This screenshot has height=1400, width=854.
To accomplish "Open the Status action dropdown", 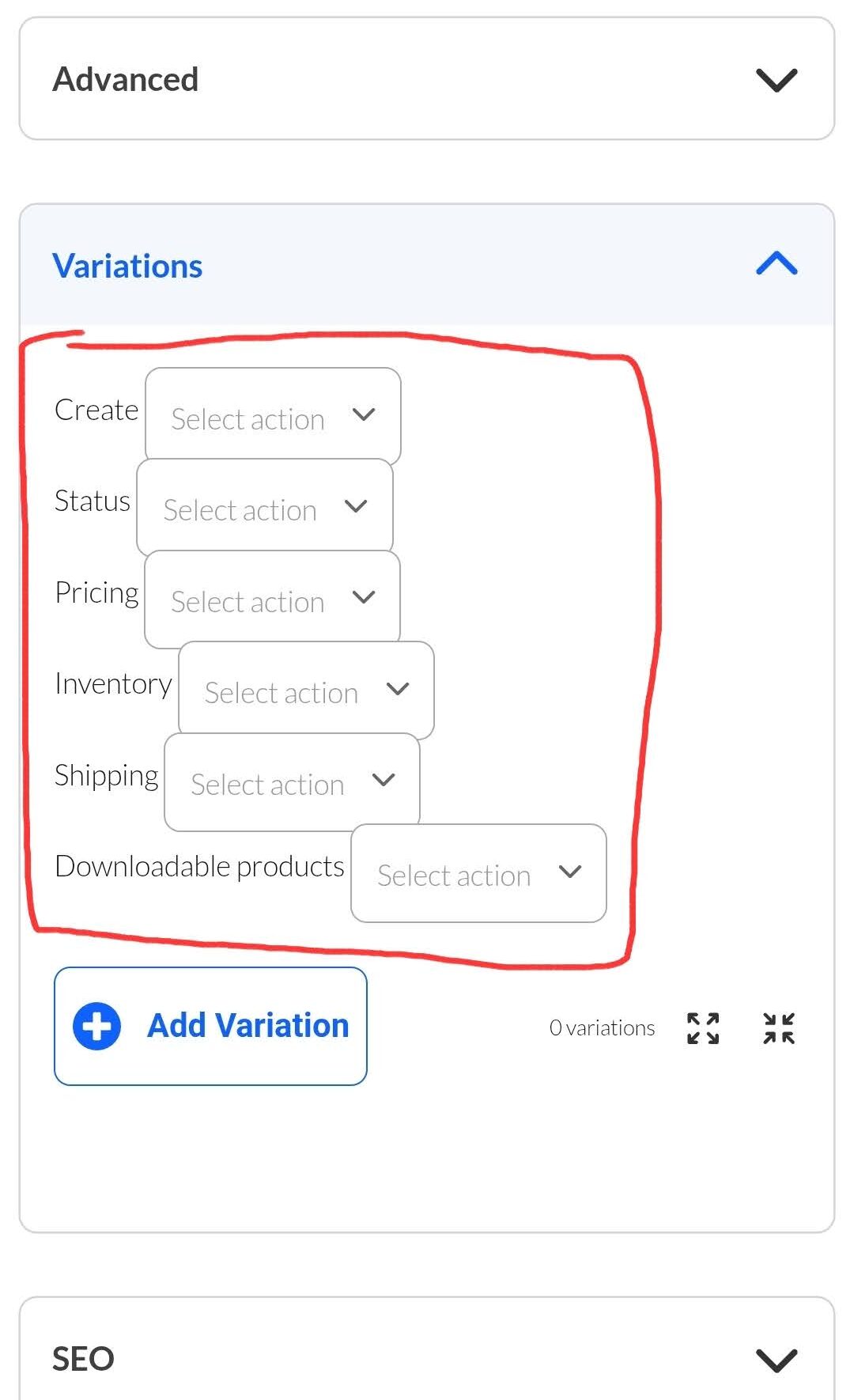I will click(x=265, y=508).
